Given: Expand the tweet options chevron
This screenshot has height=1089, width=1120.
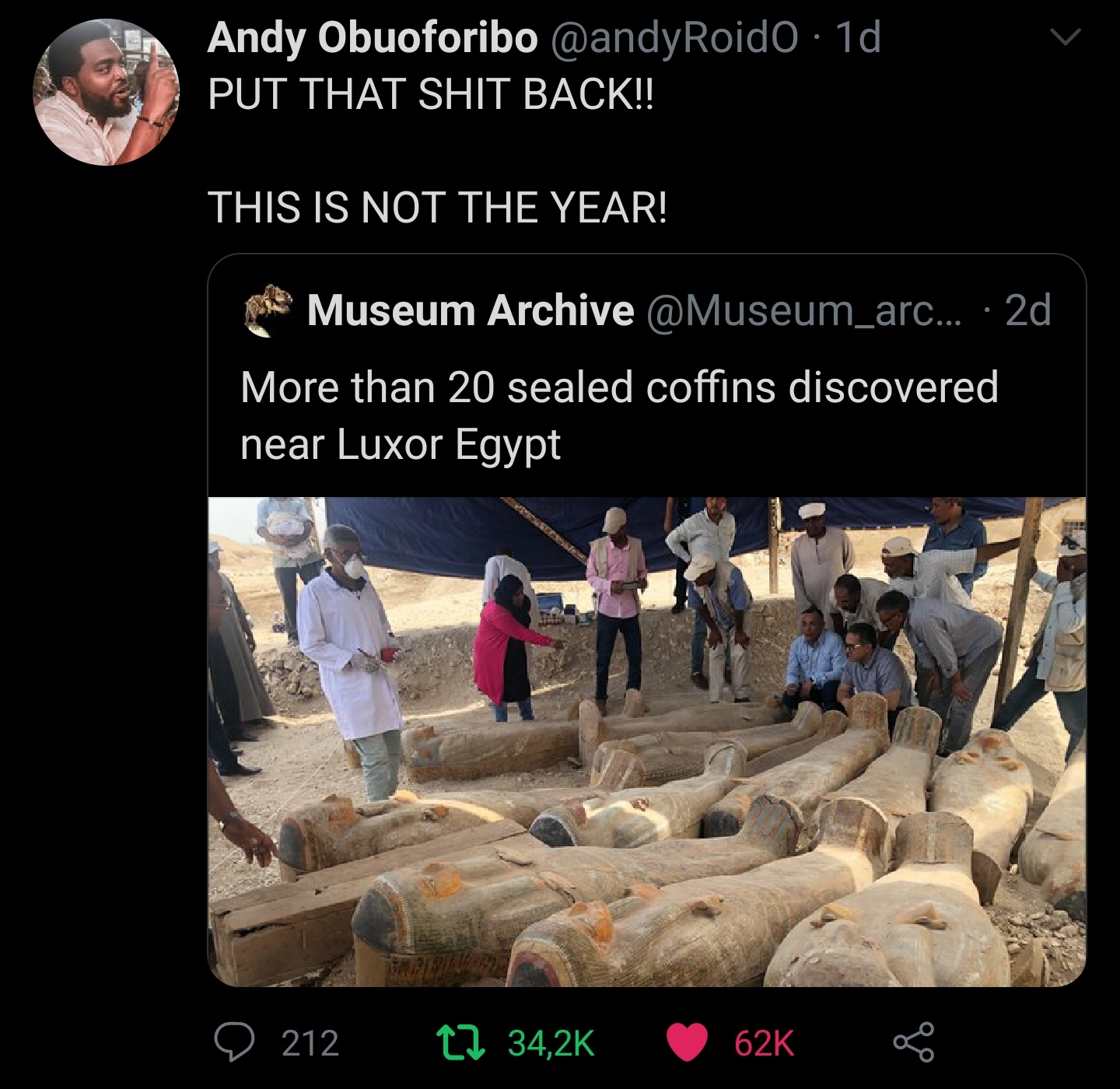Looking at the screenshot, I should [x=1065, y=37].
